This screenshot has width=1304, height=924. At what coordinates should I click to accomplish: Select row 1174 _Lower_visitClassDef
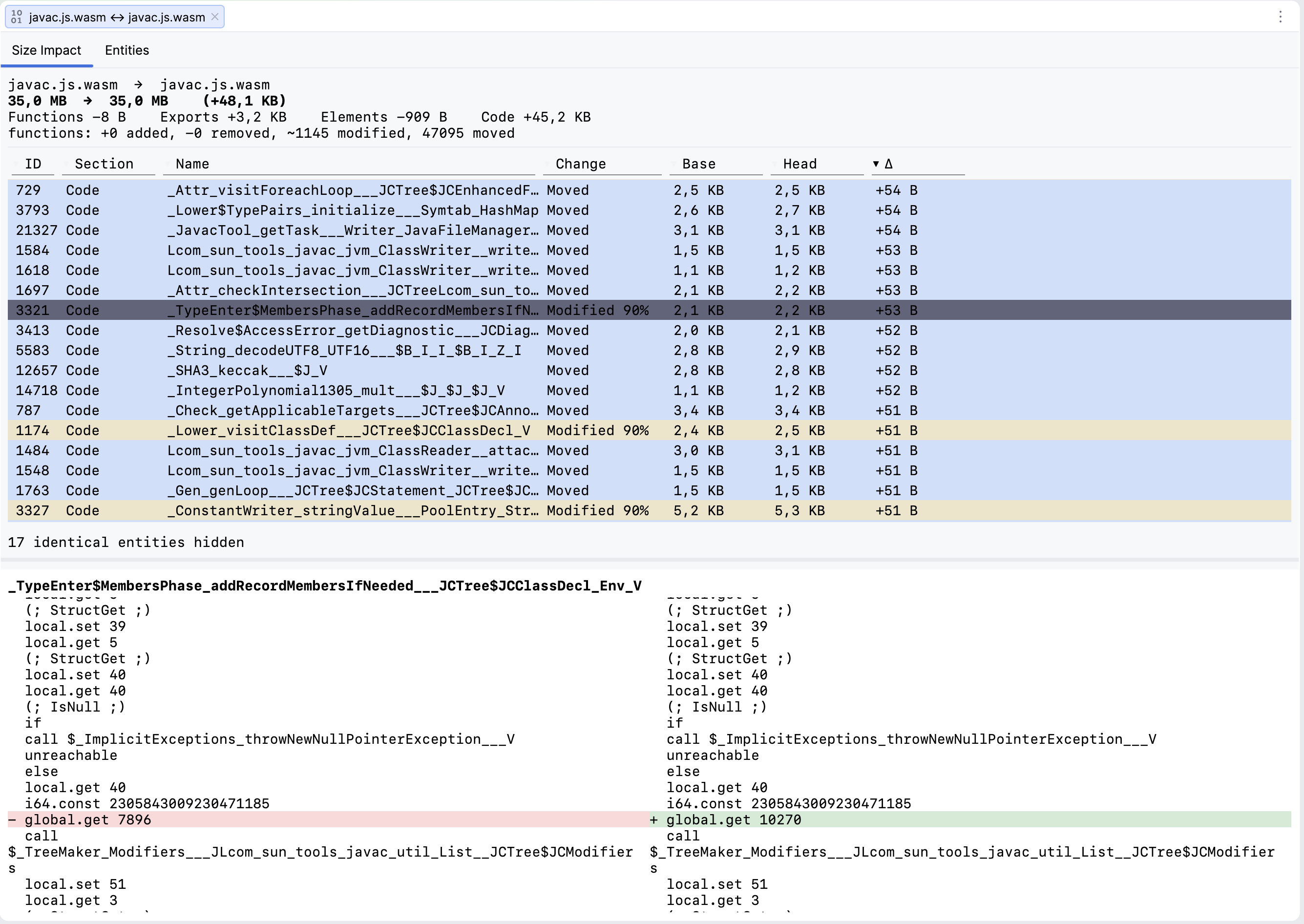click(x=649, y=430)
